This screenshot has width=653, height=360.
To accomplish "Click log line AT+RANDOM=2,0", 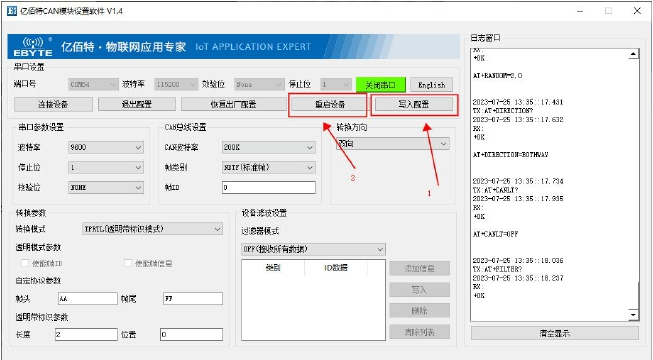I will (x=497, y=76).
